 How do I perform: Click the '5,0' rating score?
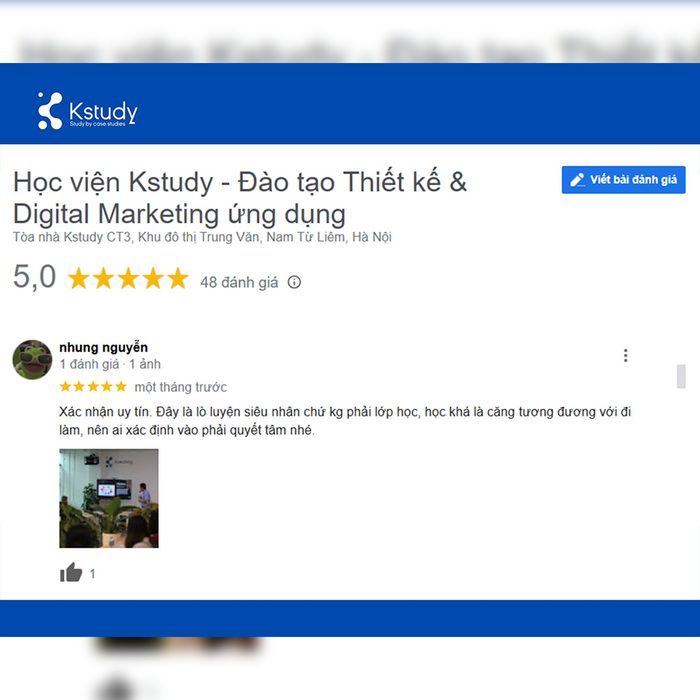click(34, 277)
